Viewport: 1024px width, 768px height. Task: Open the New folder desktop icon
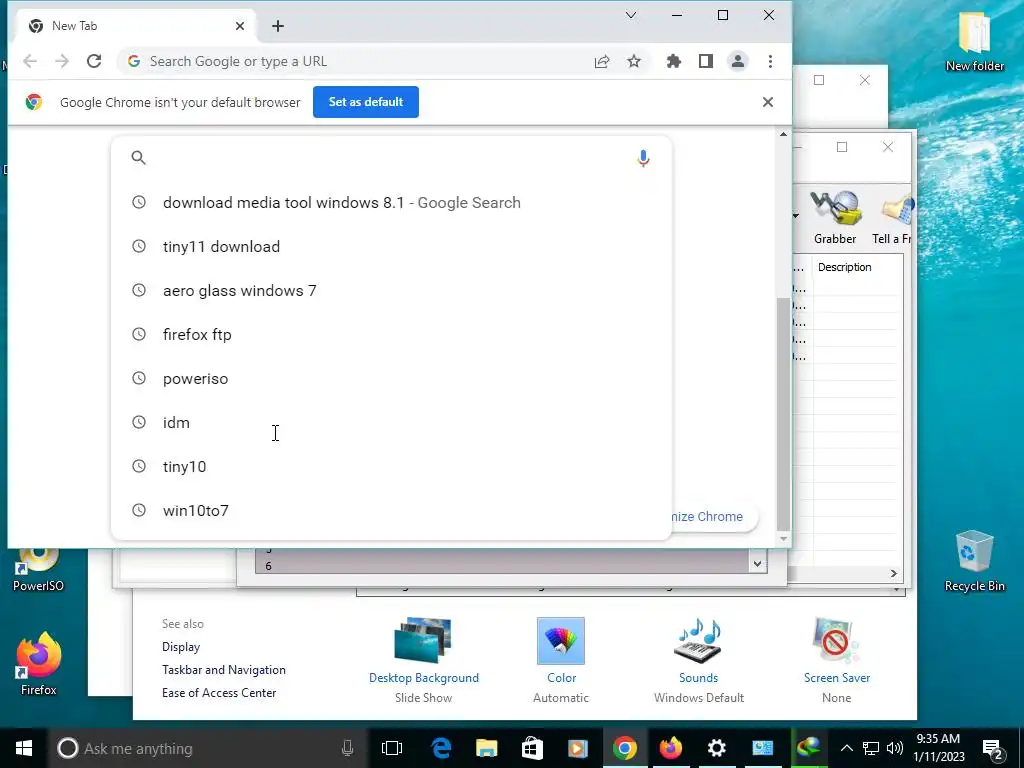(974, 40)
